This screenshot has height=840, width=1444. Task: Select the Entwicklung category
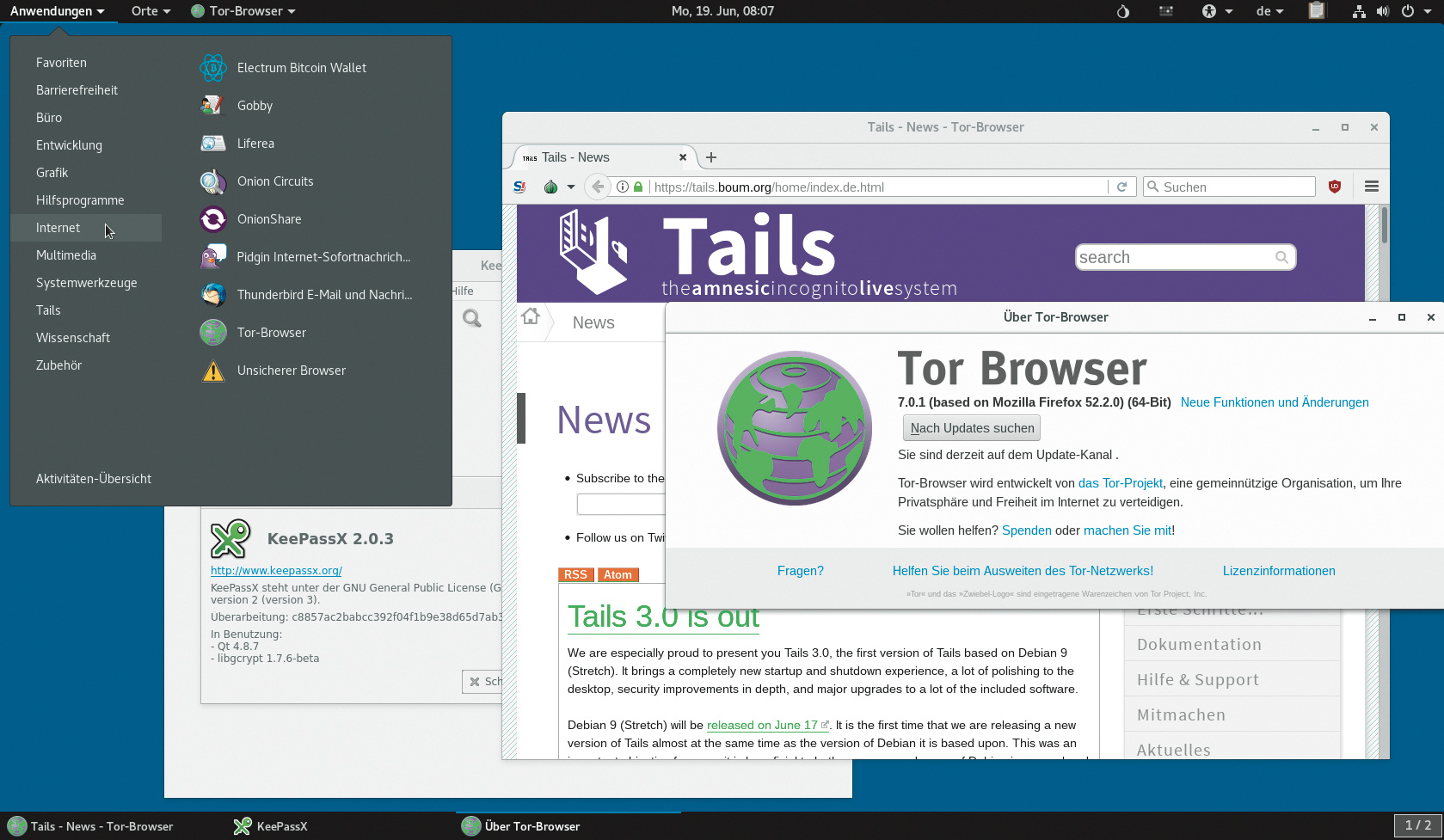tap(69, 145)
